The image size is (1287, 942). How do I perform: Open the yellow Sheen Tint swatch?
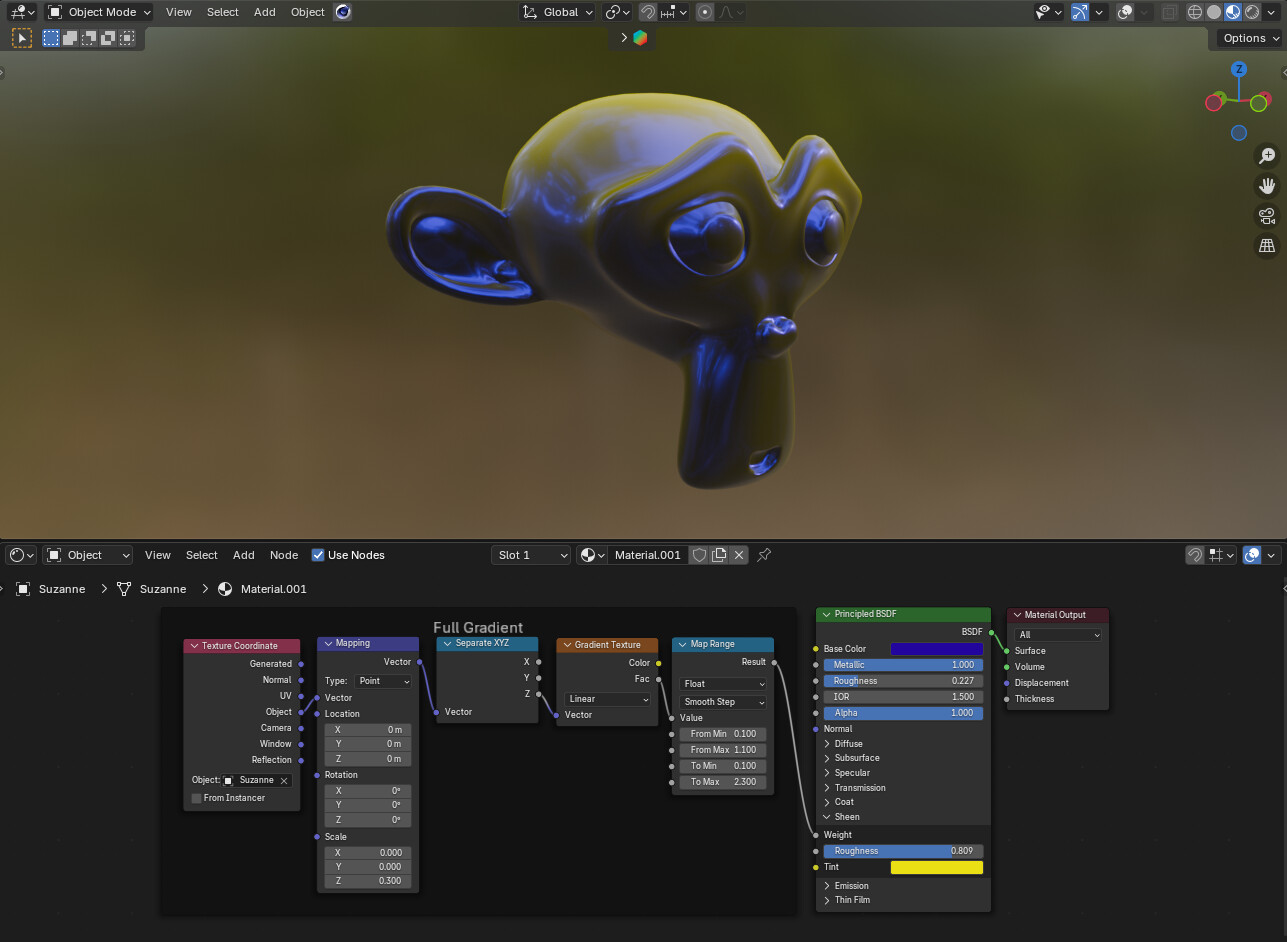click(x=937, y=867)
